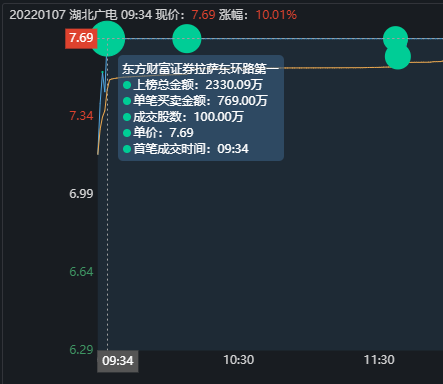Select the 首笔成交时间 09:34 row
443x384 pixels.
click(186, 149)
